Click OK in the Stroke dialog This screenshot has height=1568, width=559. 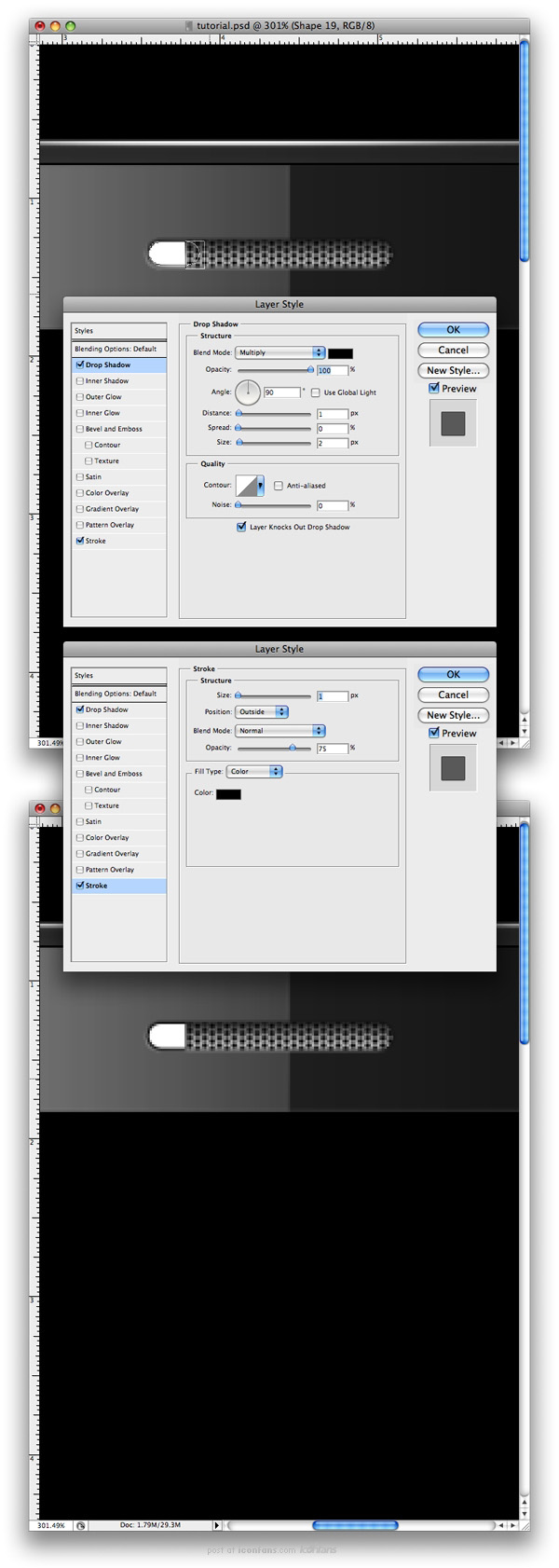453,675
